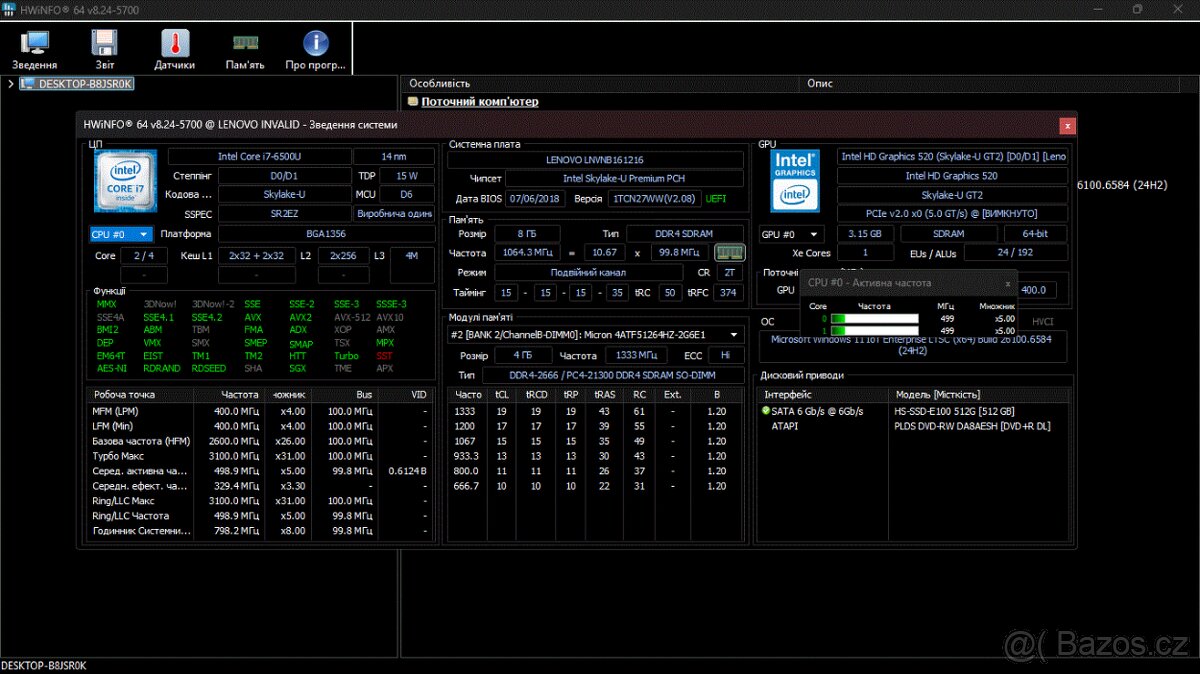Click the Пам'ять memory toolbar icon
Image resolution: width=1200 pixels, height=674 pixels.
point(245,49)
